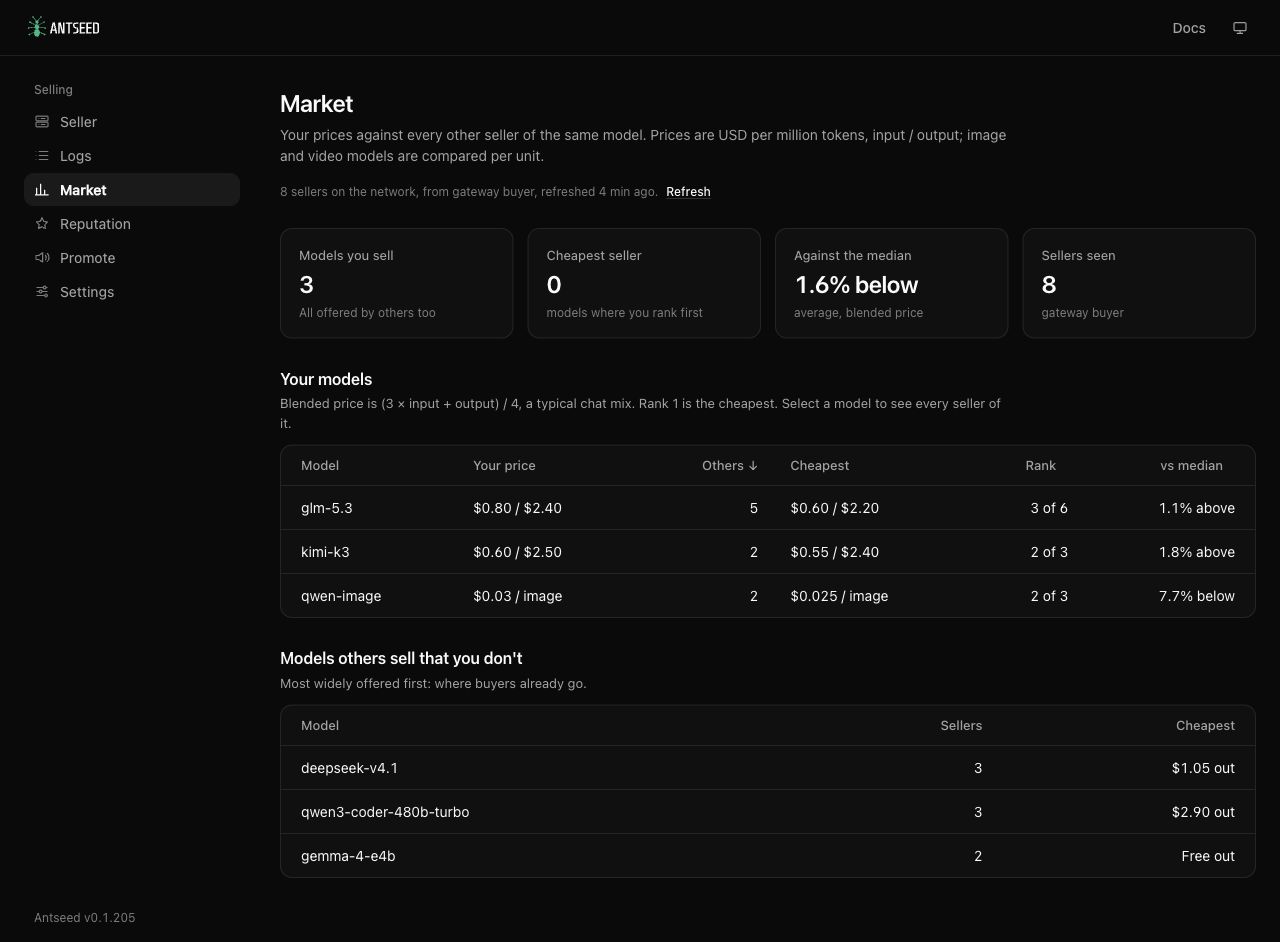The width and height of the screenshot is (1280, 942).
Task: Select the glm-5.3 model row
Action: coord(768,508)
